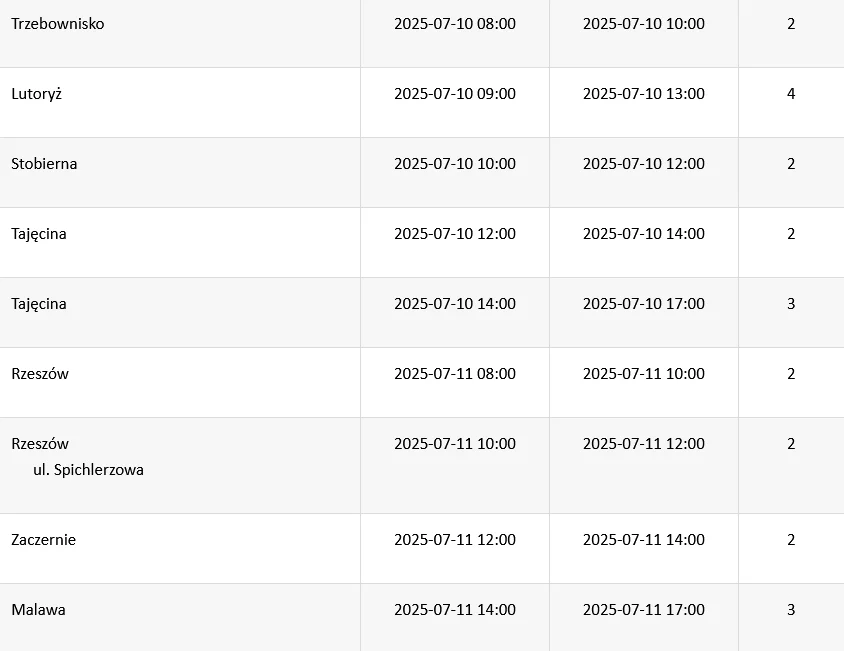The width and height of the screenshot is (844, 651).
Task: Click duration value 4 in Lutoryż row
Action: coord(791,94)
